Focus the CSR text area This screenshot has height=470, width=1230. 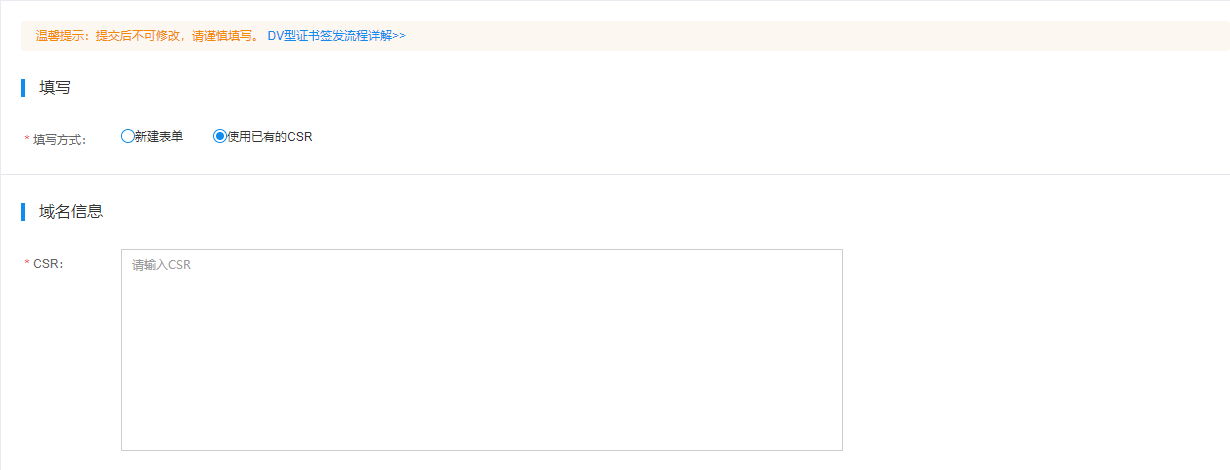(482, 350)
